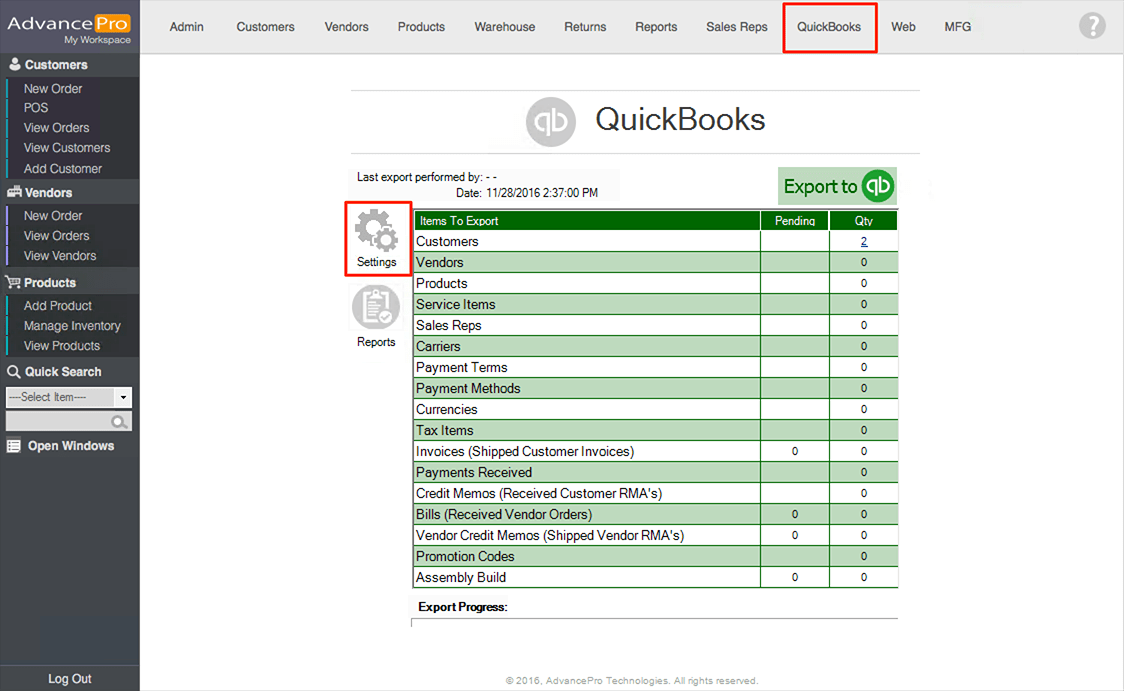Click the Quick Search magnifier heading icon
Screen dimensions: 1124x691
pos(14,372)
